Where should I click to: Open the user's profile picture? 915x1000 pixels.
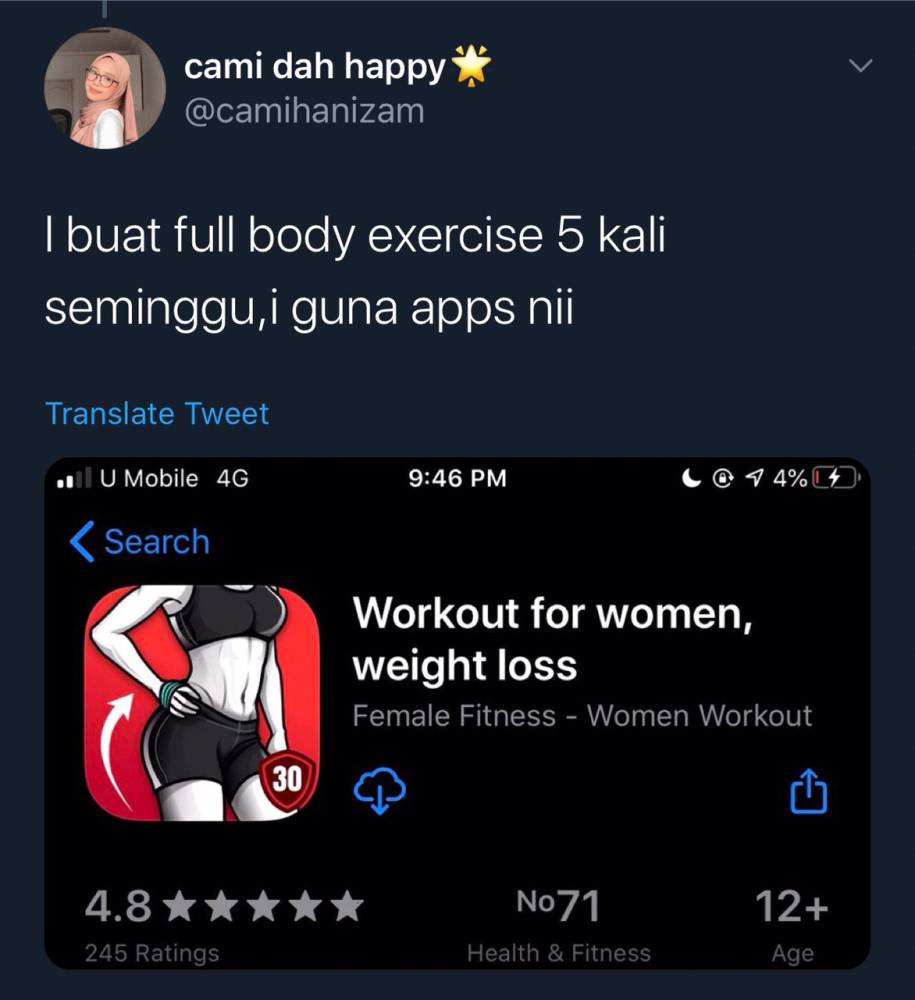pos(105,87)
